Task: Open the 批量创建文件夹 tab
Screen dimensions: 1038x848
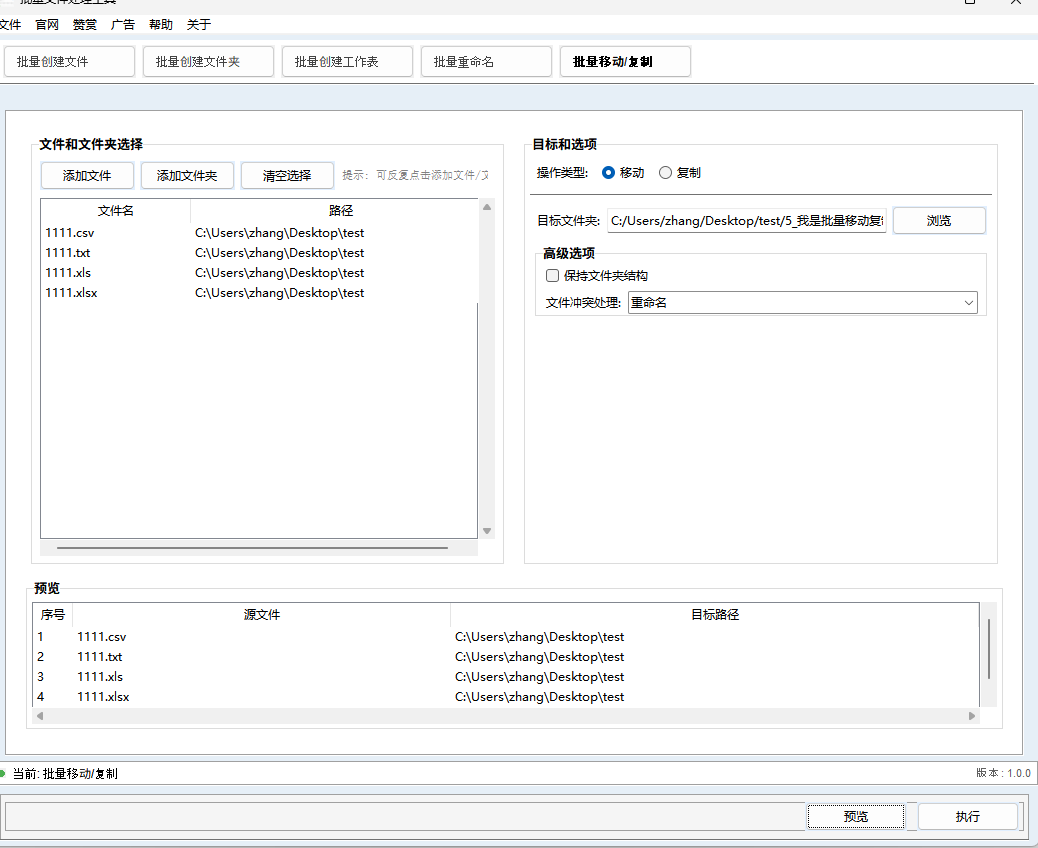Action: pyautogui.click(x=208, y=61)
